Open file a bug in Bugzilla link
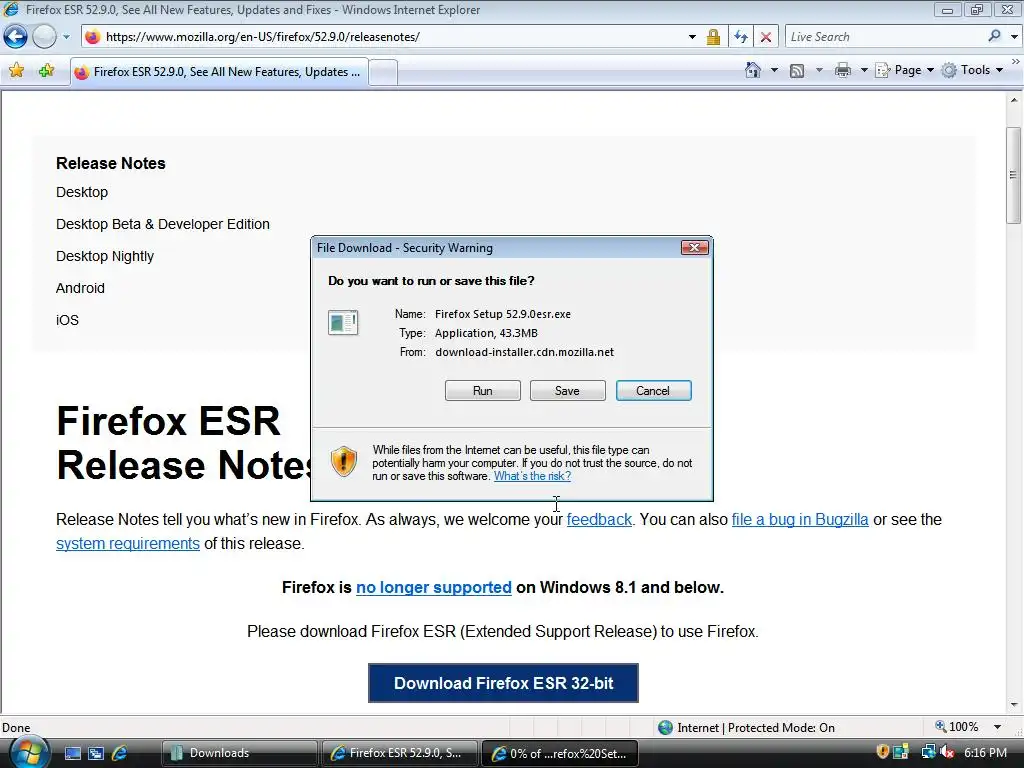 pyautogui.click(x=800, y=519)
